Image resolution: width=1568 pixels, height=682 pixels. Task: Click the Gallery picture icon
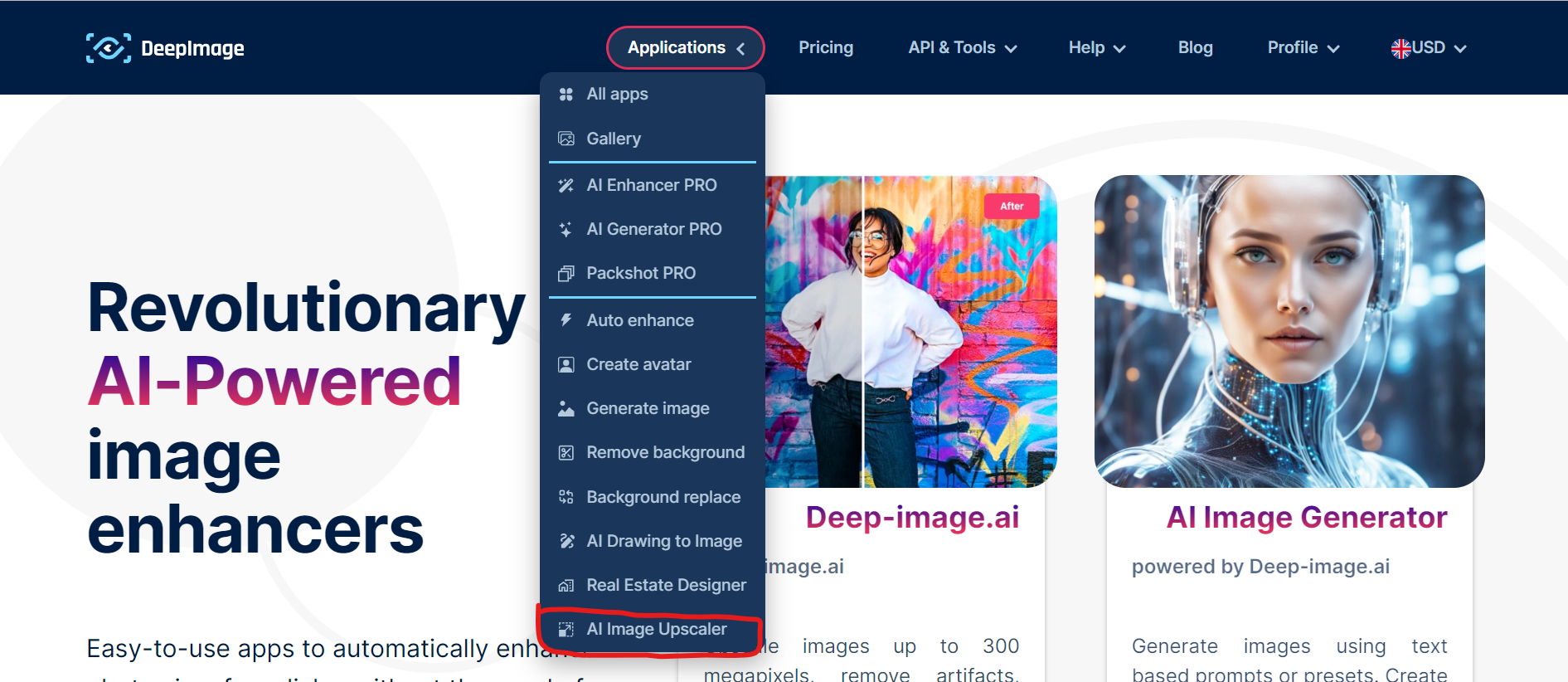pos(566,139)
